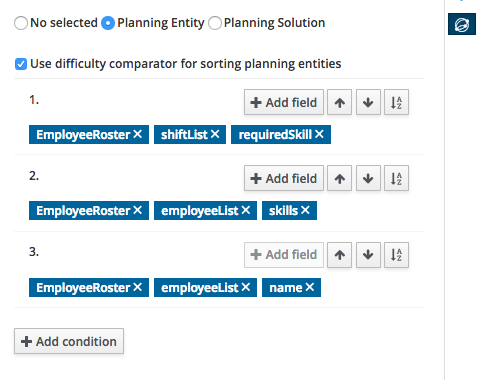
Task: Move condition 1 down with arrow icon
Action: point(368,102)
